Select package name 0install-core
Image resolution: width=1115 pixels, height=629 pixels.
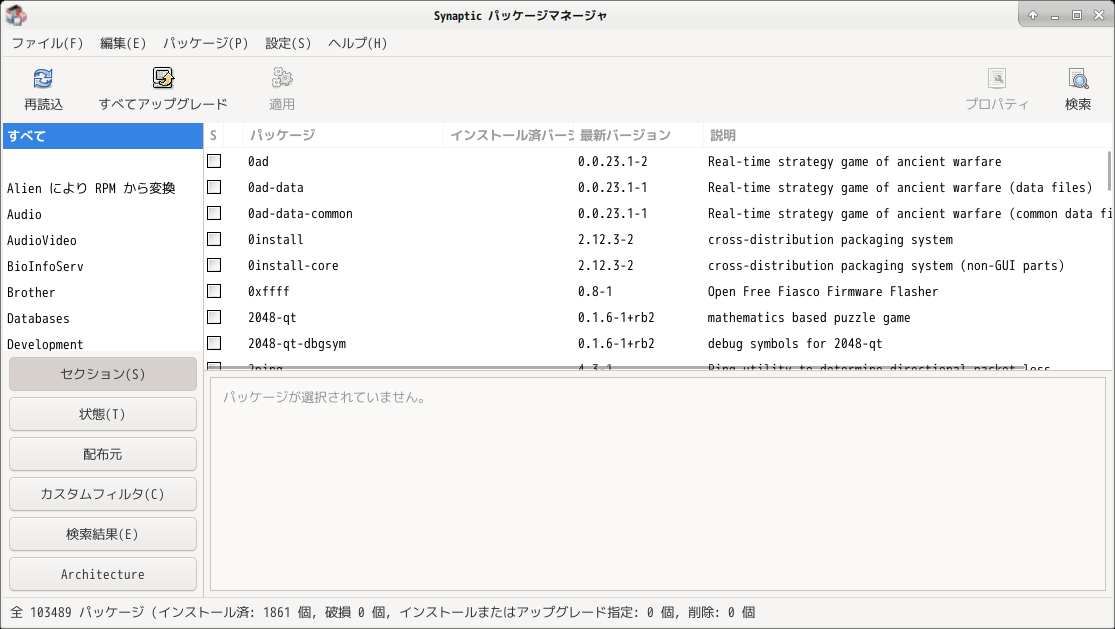click(293, 265)
